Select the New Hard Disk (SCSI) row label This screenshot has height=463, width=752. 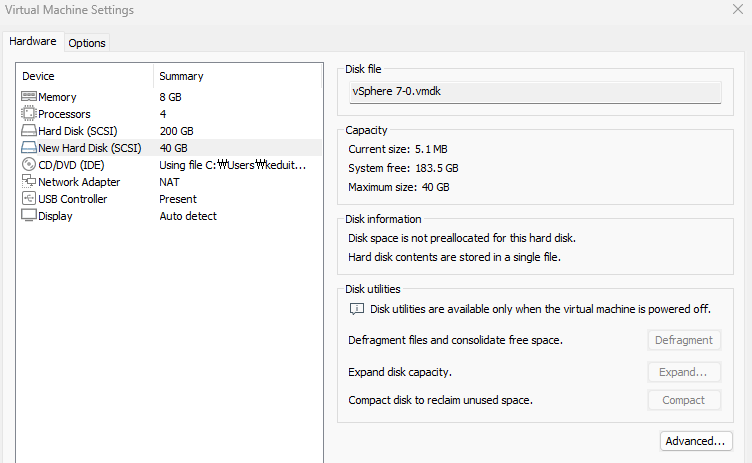[90, 148]
